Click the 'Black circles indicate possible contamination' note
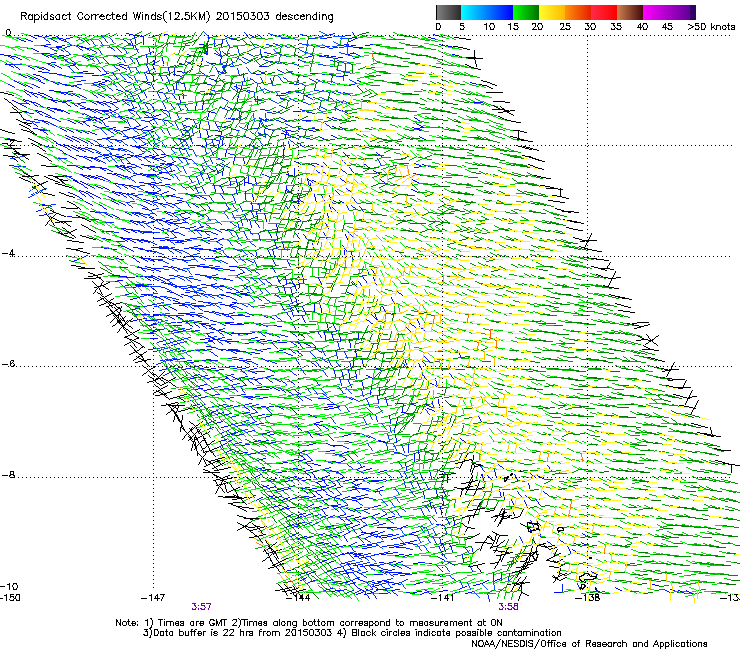740x650 pixels. (x=449, y=633)
